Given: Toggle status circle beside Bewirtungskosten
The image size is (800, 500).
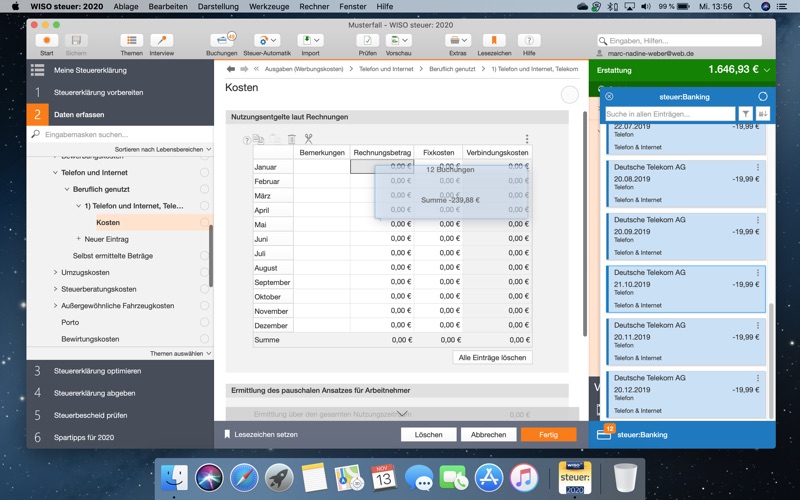Looking at the screenshot, I should point(205,339).
